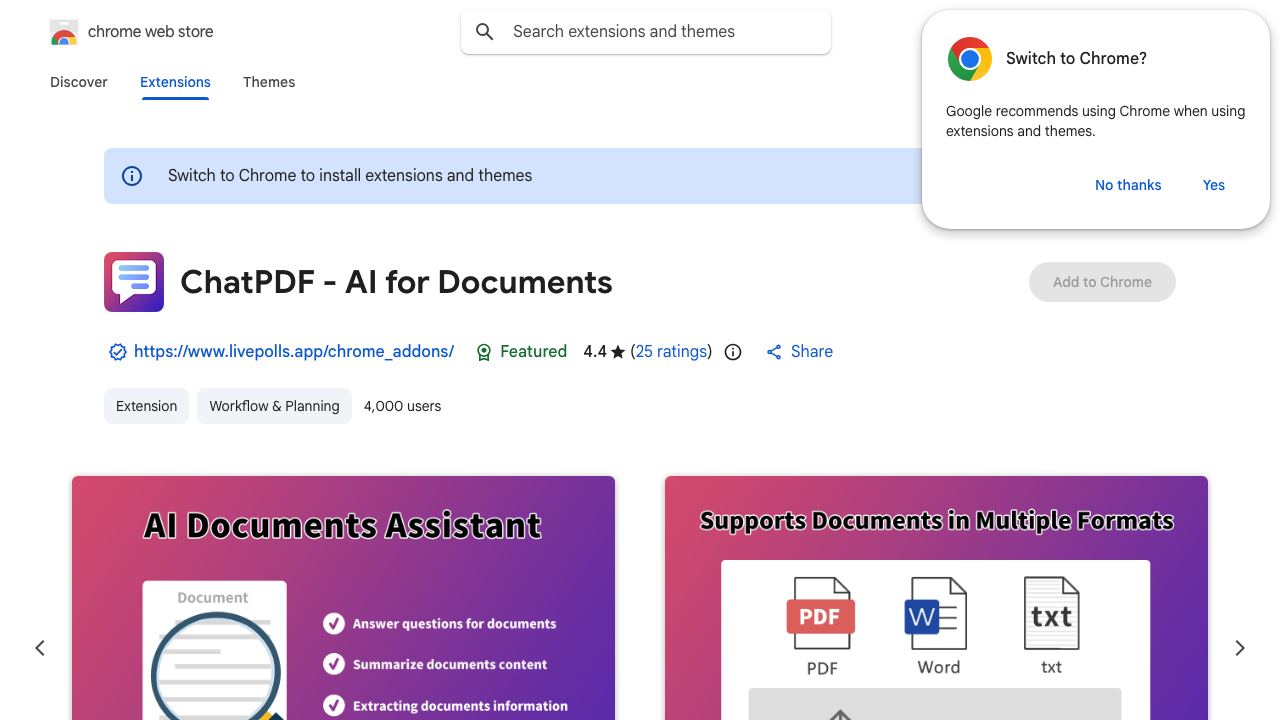Click the Featured badge icon
This screenshot has width=1280, height=720.
(x=484, y=352)
